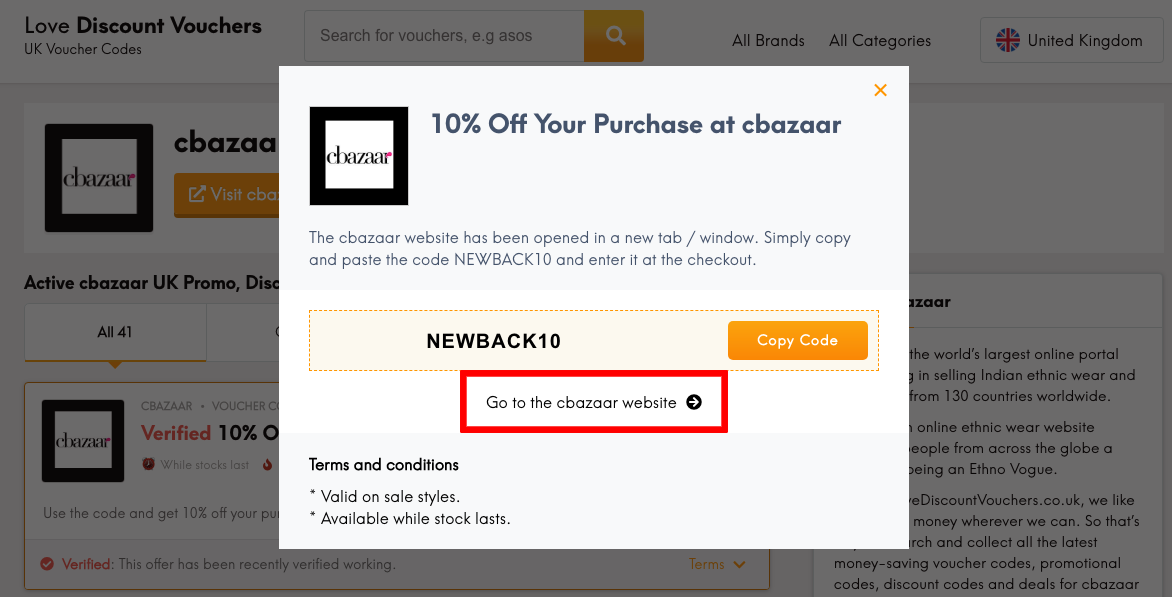Click the arrow-circle icon inside the red-outlined button
The width and height of the screenshot is (1172, 597).
click(693, 401)
